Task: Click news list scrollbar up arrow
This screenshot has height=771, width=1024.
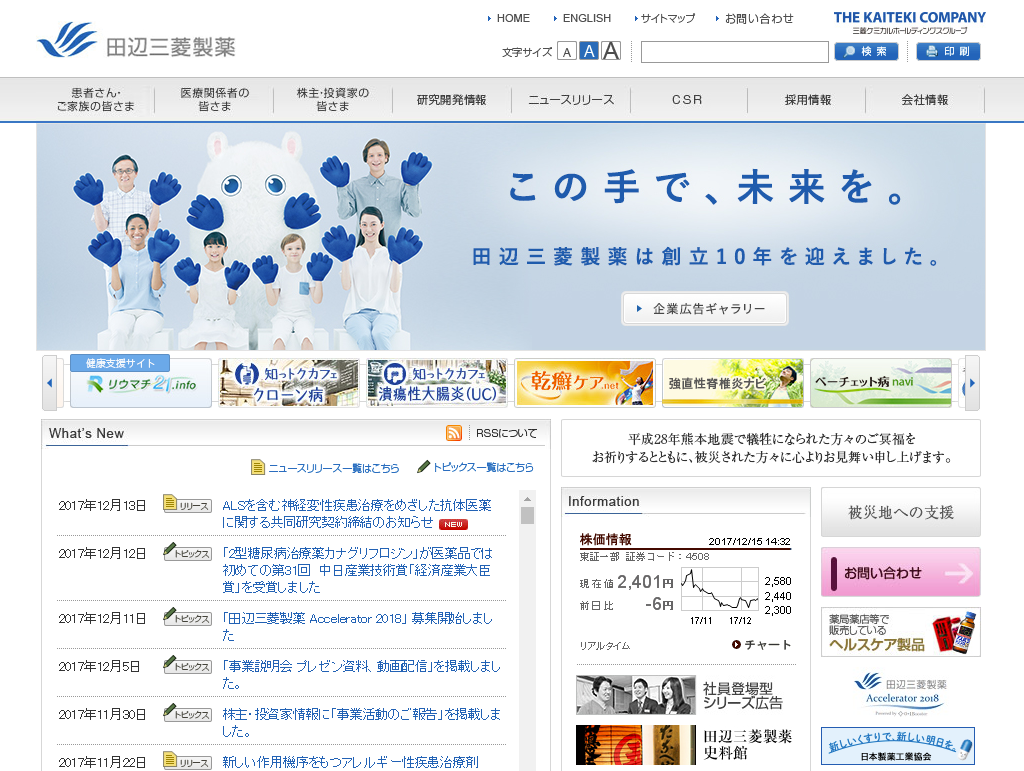Action: 527,499
